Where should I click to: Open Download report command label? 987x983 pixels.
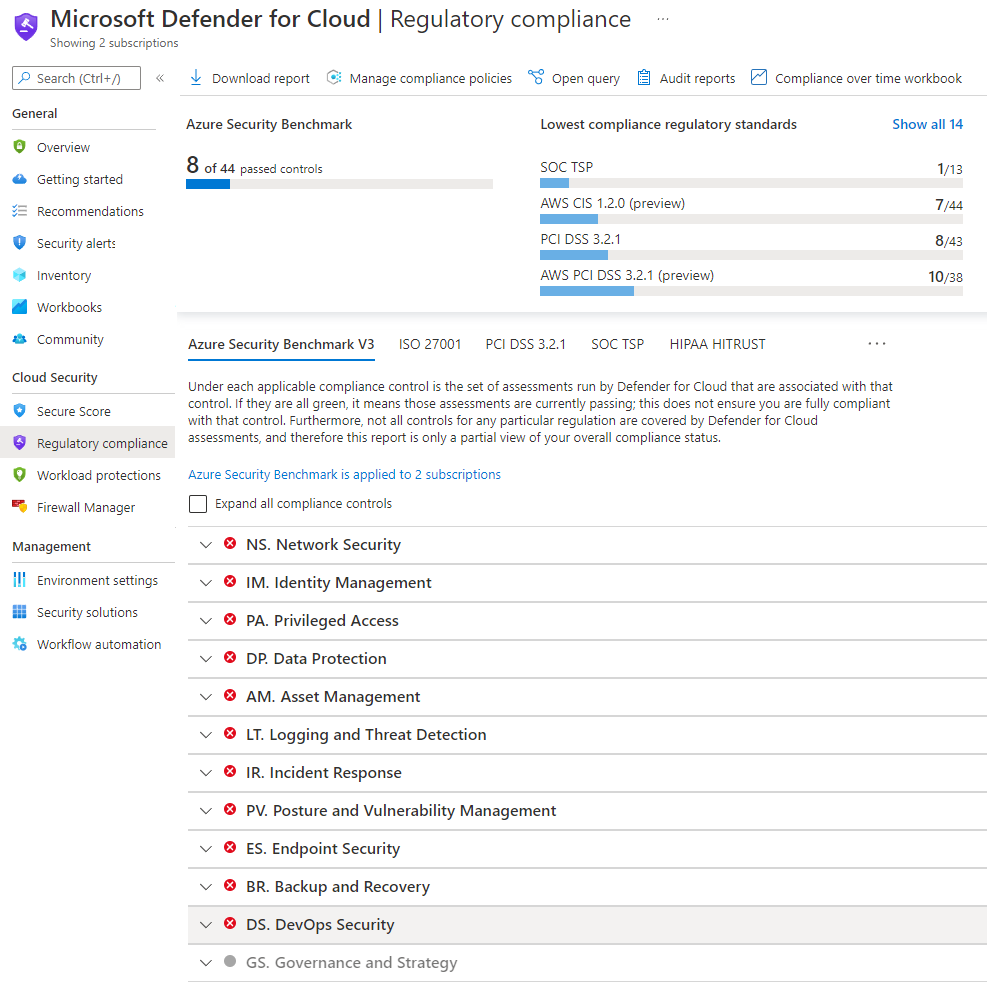tap(261, 78)
